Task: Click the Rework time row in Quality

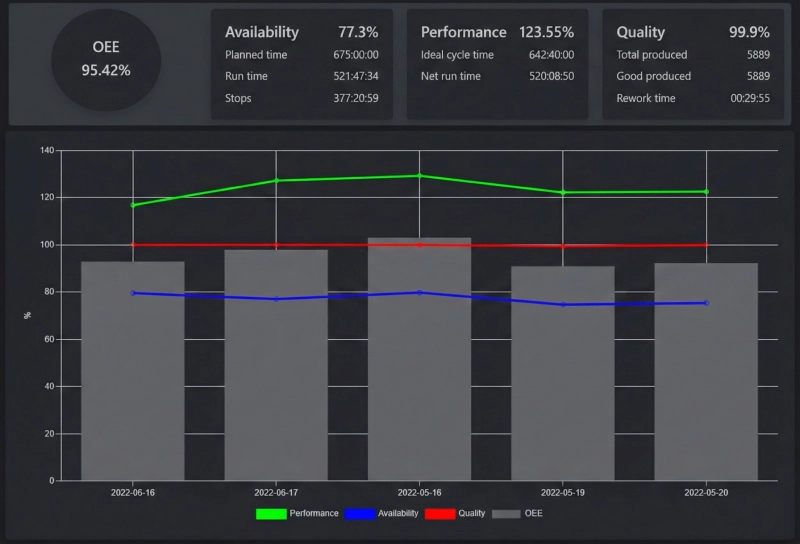Action: [692, 98]
